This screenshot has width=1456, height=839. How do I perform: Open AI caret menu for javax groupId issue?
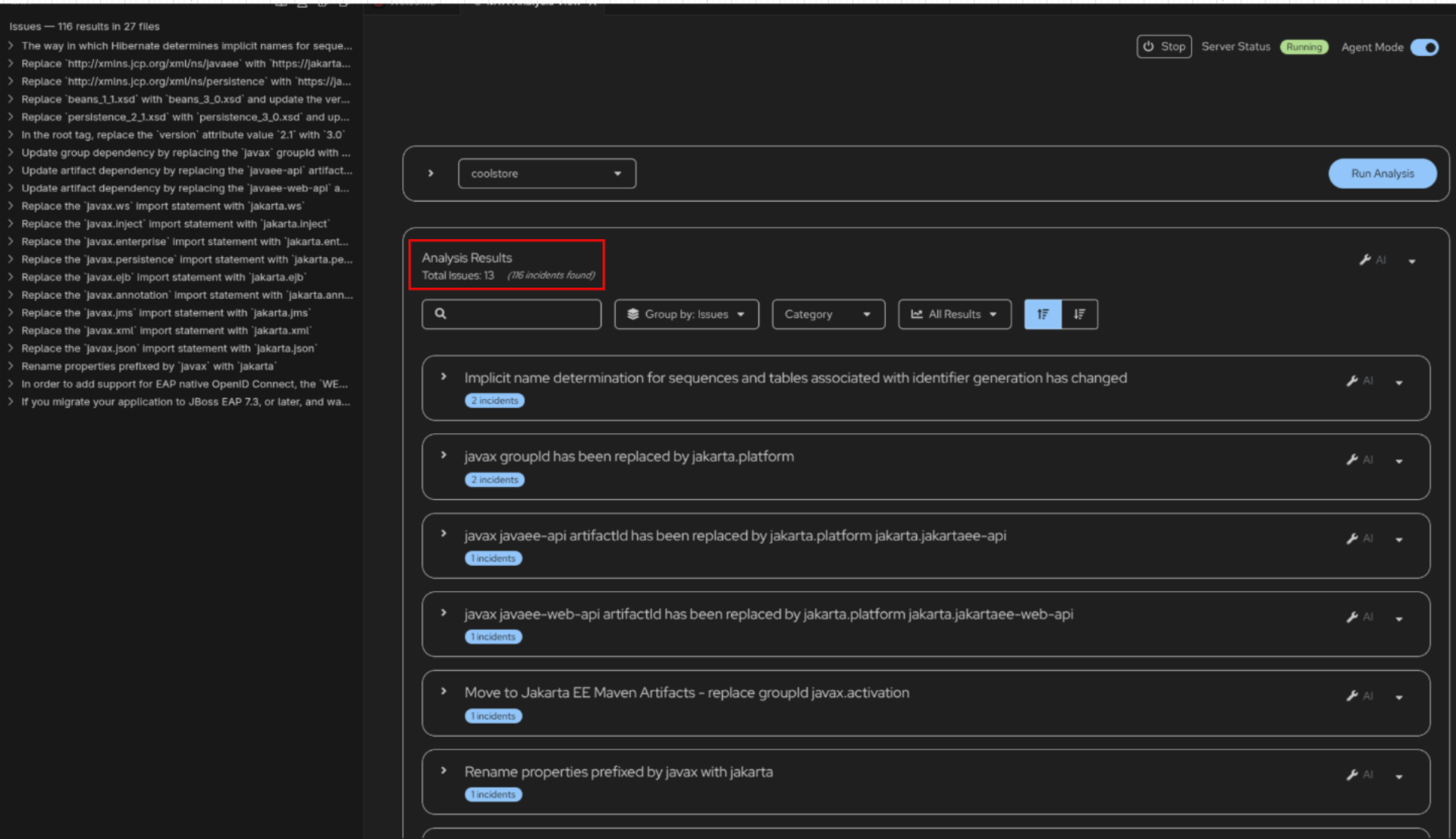point(1399,462)
